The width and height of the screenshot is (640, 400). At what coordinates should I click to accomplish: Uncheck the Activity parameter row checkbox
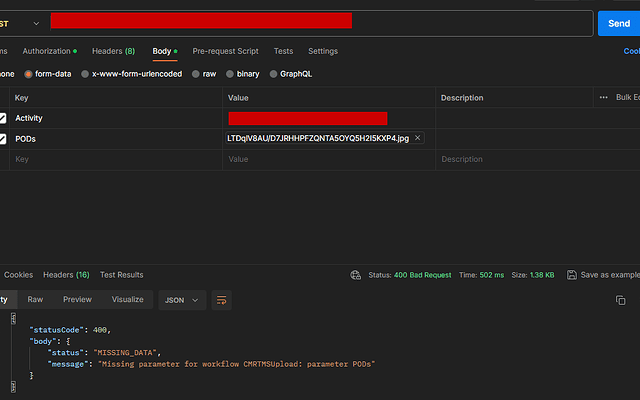pyautogui.click(x=3, y=118)
